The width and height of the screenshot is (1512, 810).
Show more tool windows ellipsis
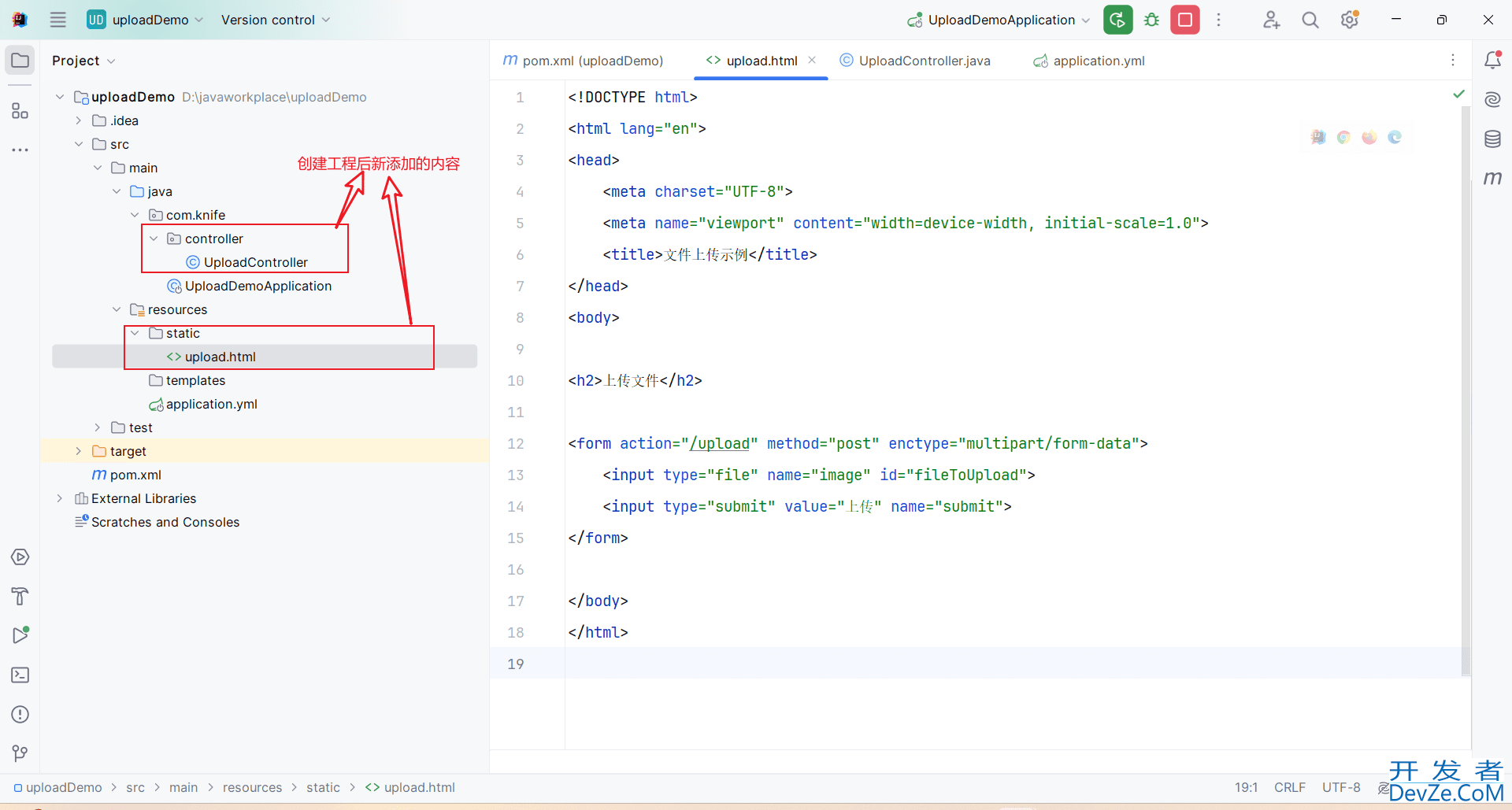click(20, 150)
